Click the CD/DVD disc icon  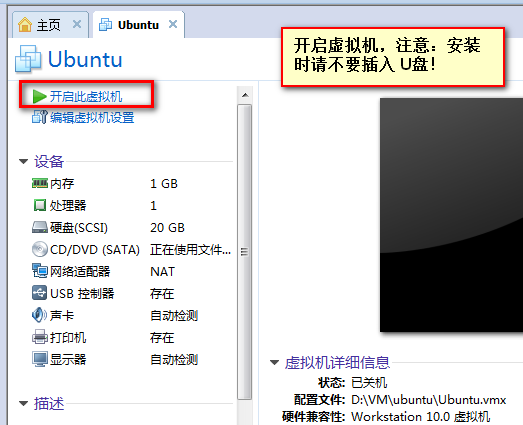(x=40, y=249)
